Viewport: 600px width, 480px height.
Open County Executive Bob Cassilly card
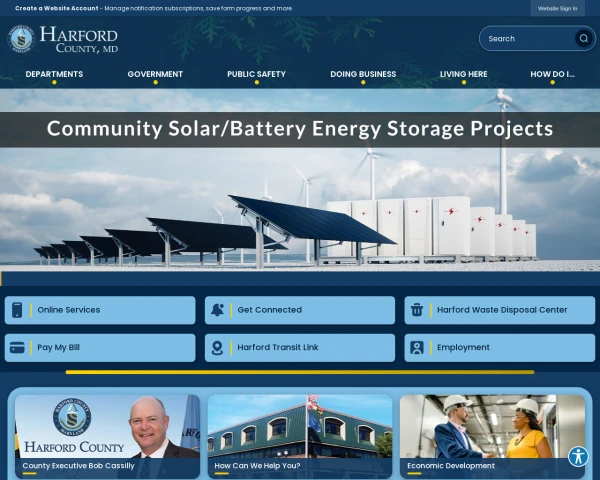pyautogui.click(x=107, y=436)
